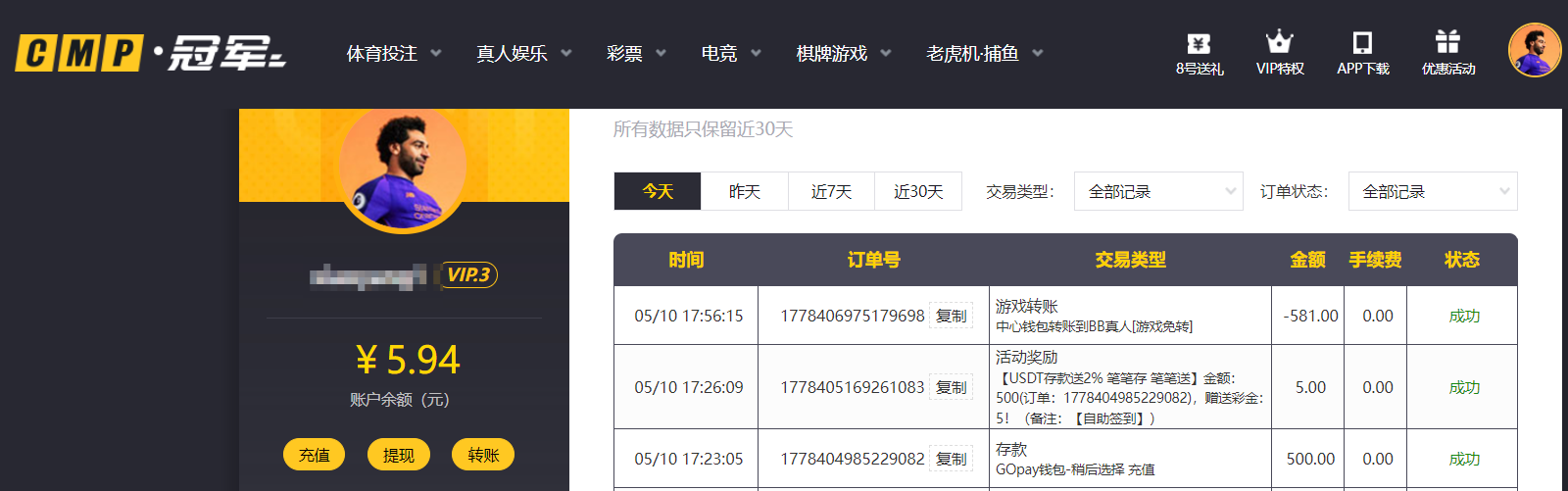The image size is (1568, 491).
Task: Open the user avatar in the header
Action: [1535, 50]
